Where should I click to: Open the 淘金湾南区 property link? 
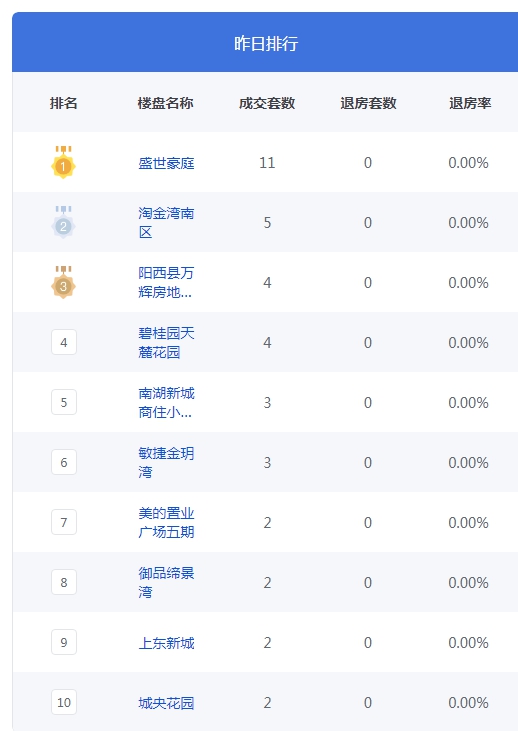click(166, 222)
